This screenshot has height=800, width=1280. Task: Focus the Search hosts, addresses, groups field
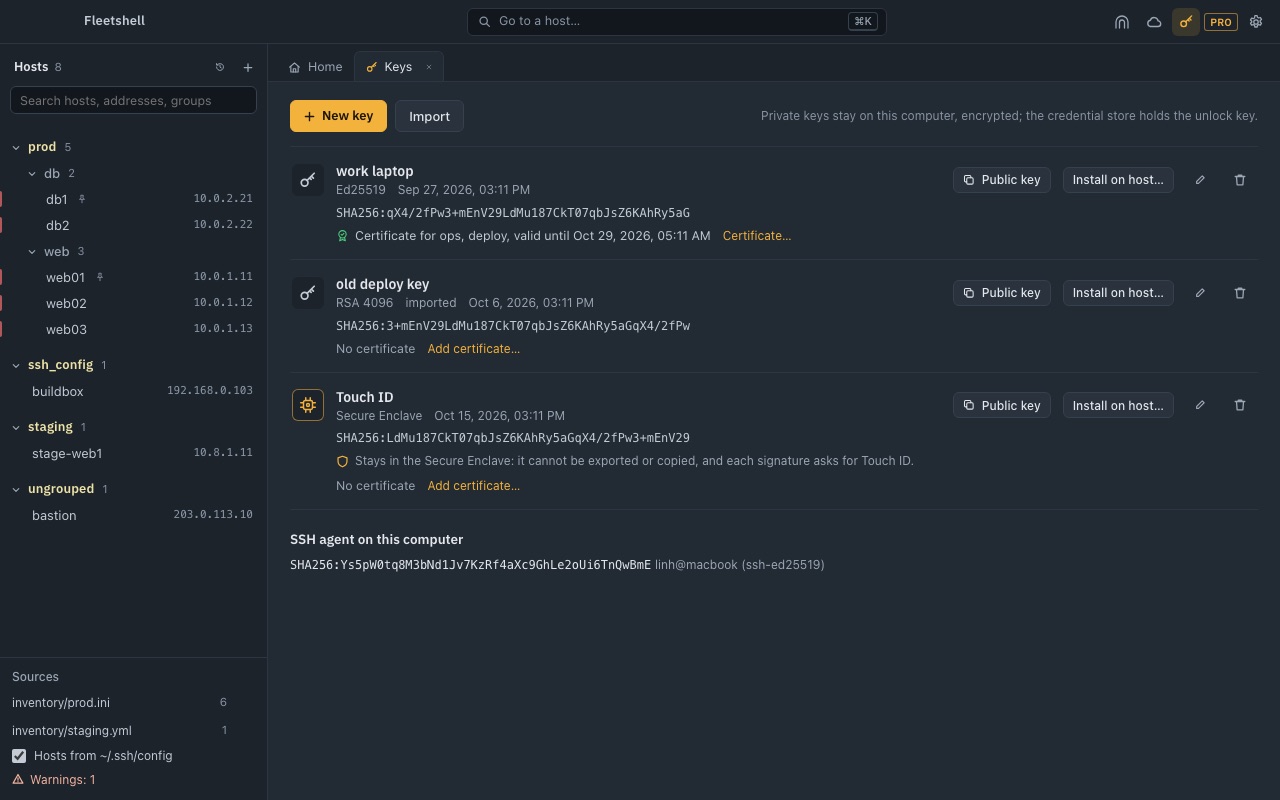pyautogui.click(x=133, y=100)
